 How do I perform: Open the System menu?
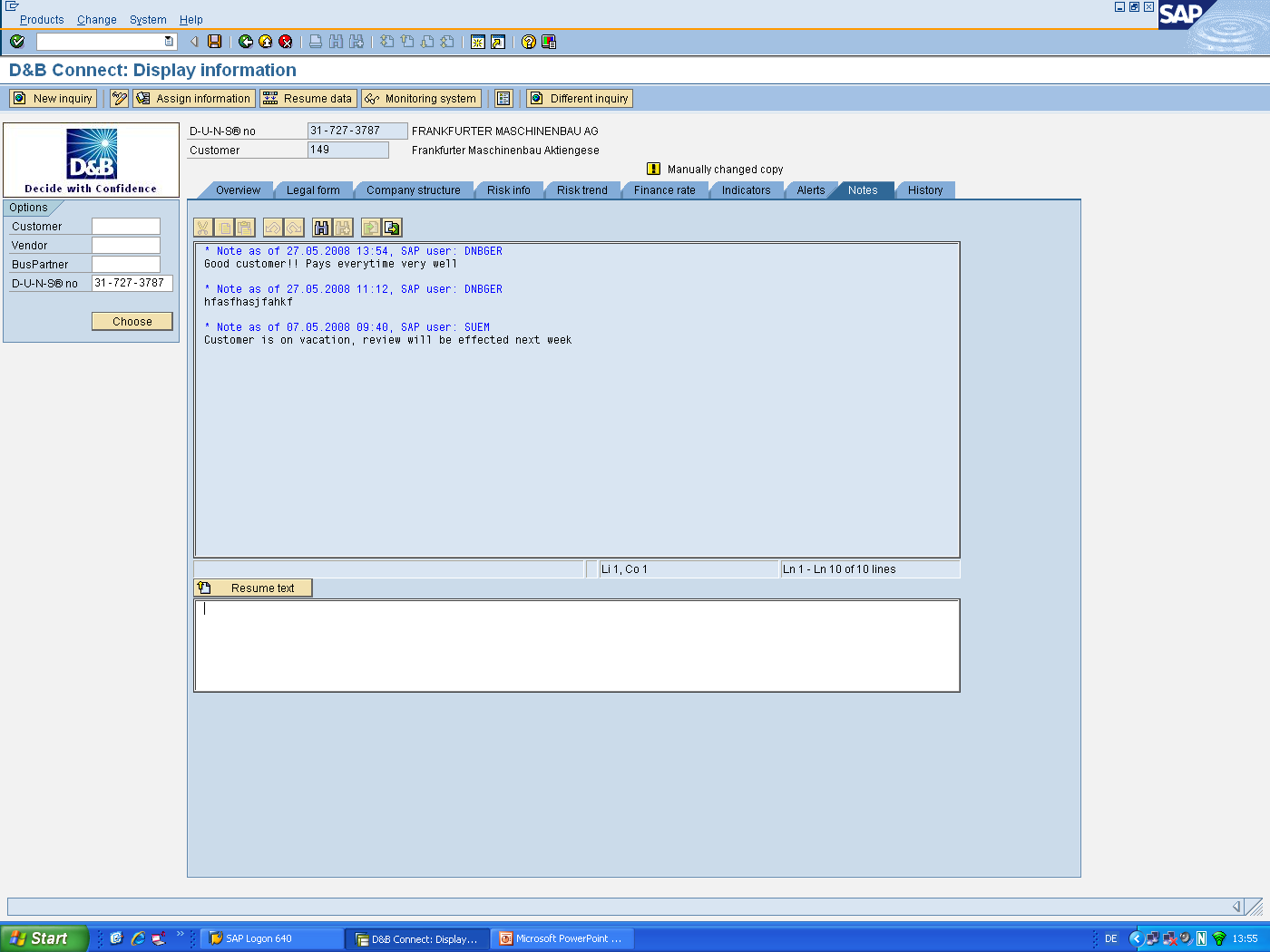(x=148, y=20)
